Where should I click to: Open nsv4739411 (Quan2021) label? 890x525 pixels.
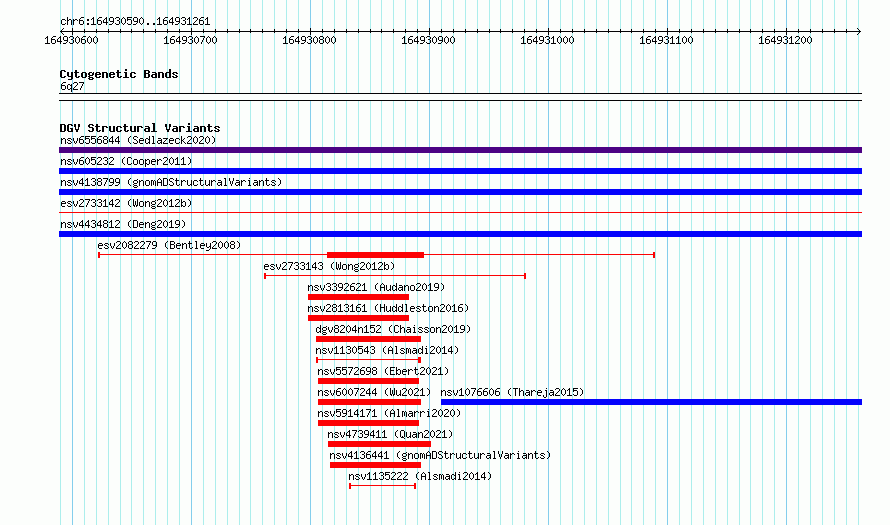390,434
